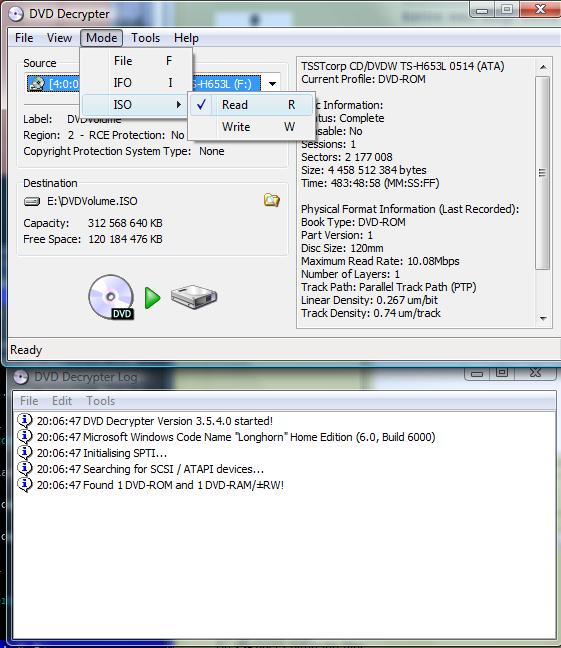561x648 pixels.
Task: Open the View menu in DVD Decrypter
Action: tap(59, 38)
